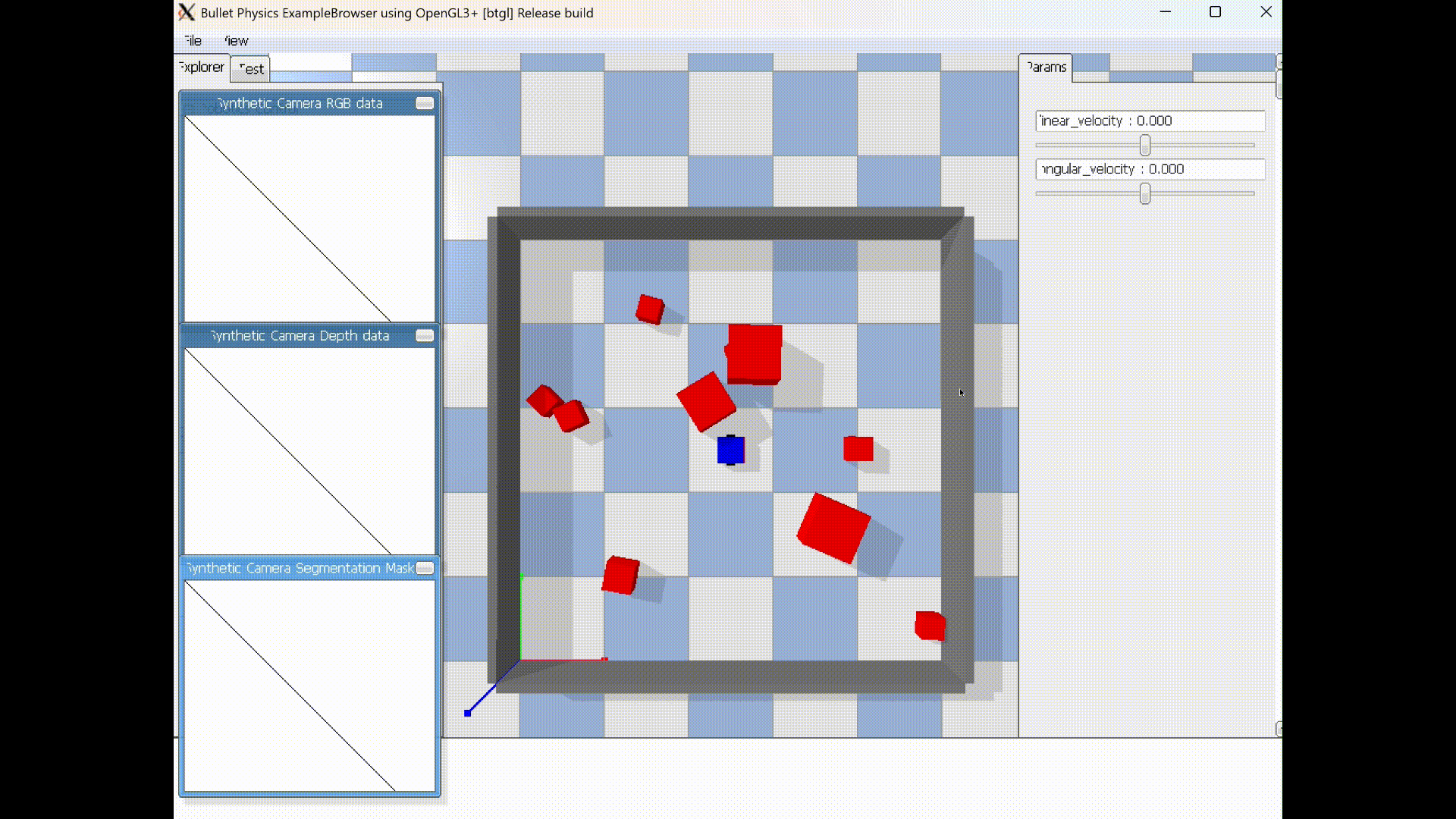Image resolution: width=1456 pixels, height=819 pixels.
Task: Click the linear_velocity slider handle
Action: [1145, 145]
